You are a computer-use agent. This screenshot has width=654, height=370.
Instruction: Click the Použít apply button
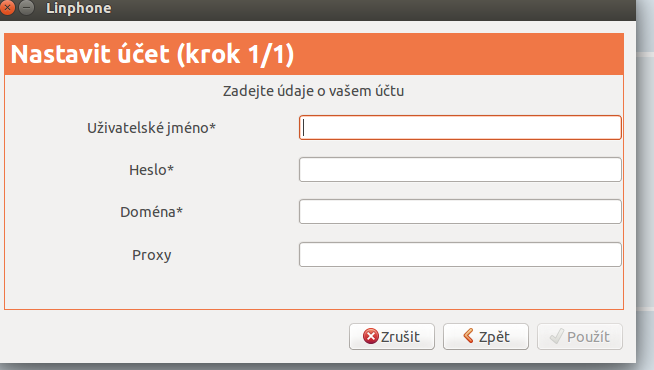[x=580, y=337]
